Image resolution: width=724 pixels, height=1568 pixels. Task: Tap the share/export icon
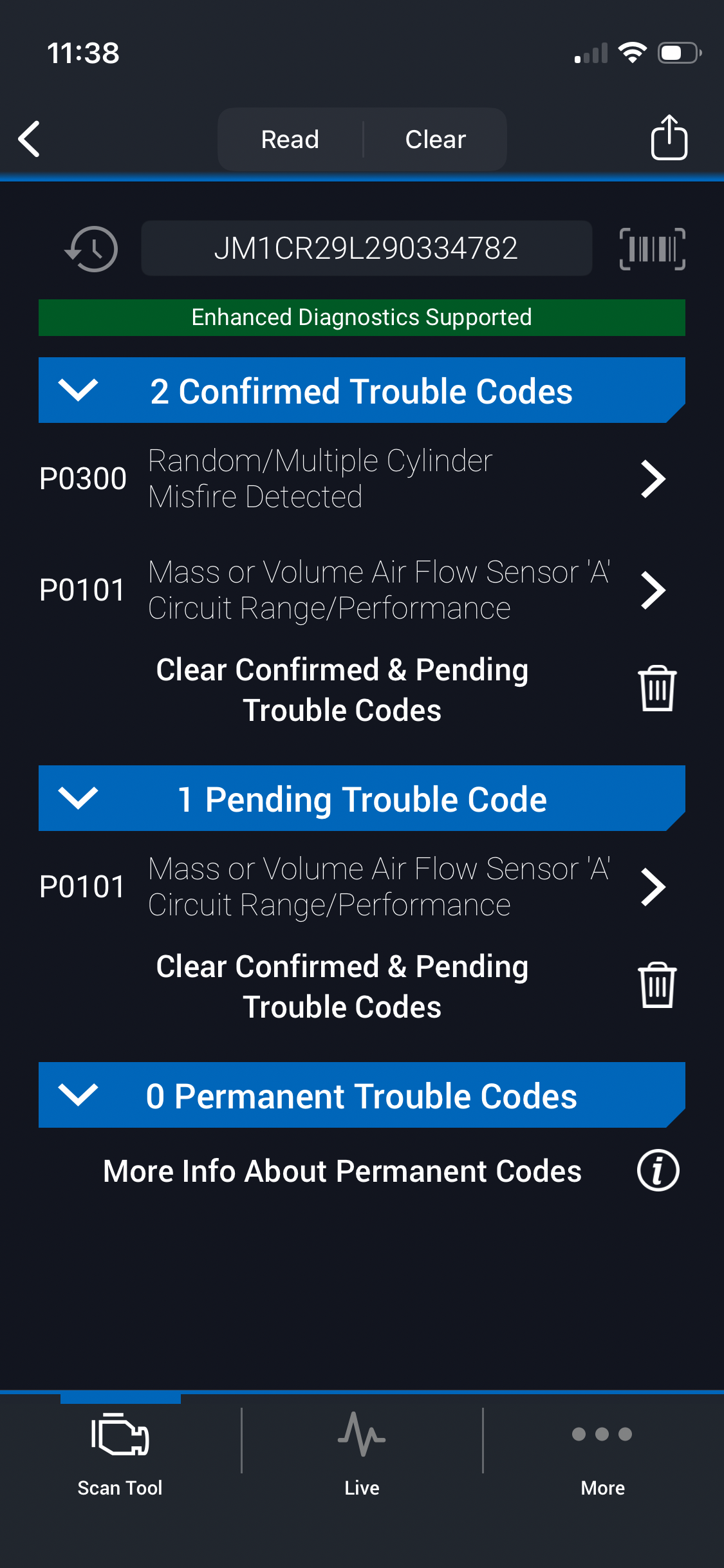(669, 138)
